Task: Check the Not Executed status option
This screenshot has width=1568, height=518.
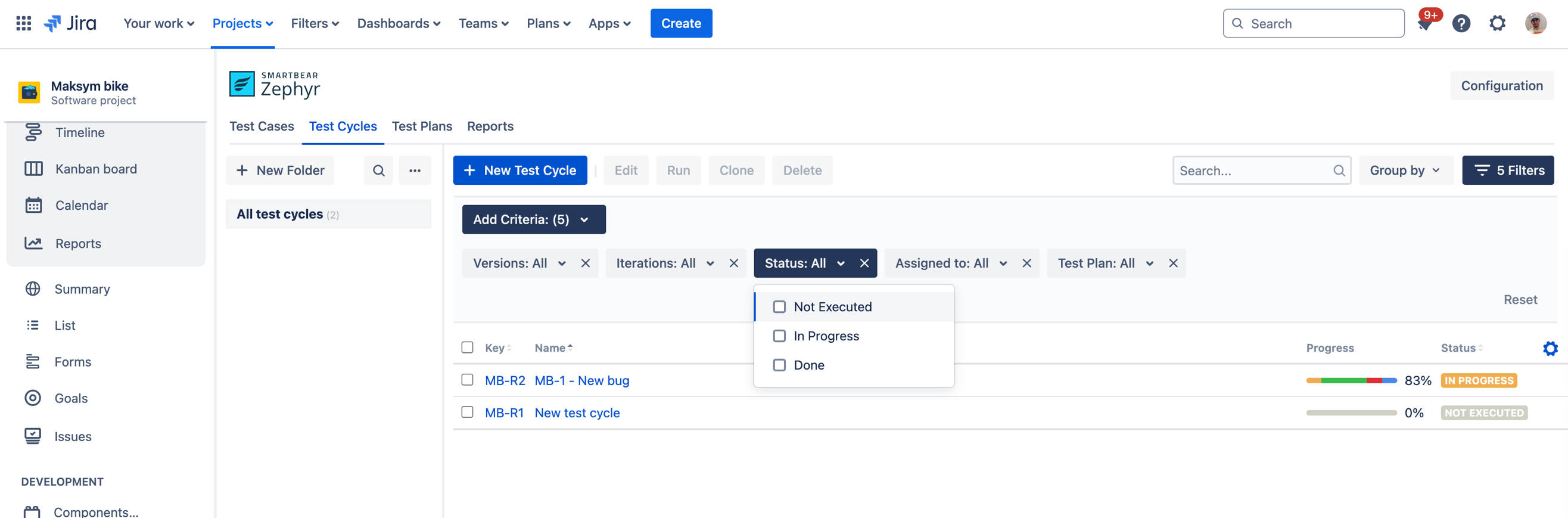Action: click(x=779, y=307)
